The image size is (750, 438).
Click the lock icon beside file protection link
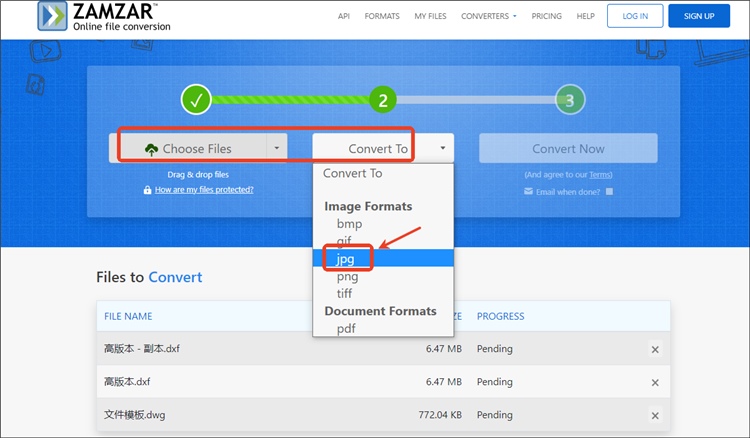[x=148, y=190]
